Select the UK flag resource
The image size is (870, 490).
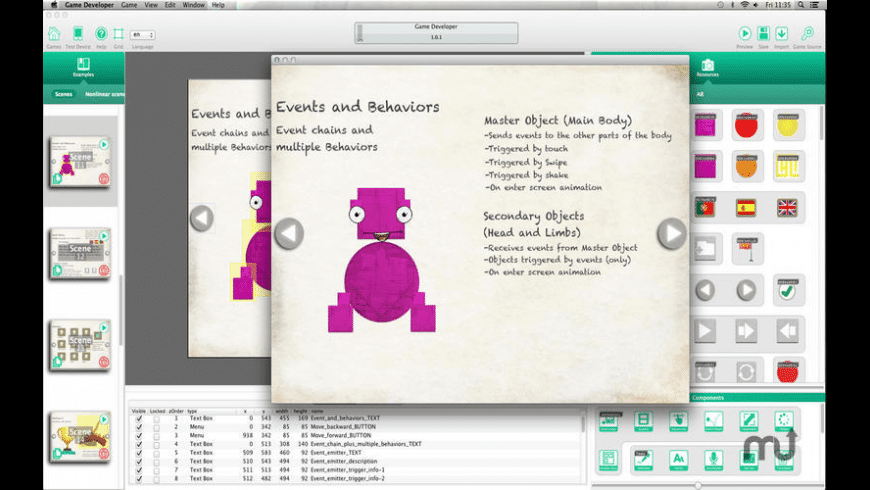coord(788,207)
